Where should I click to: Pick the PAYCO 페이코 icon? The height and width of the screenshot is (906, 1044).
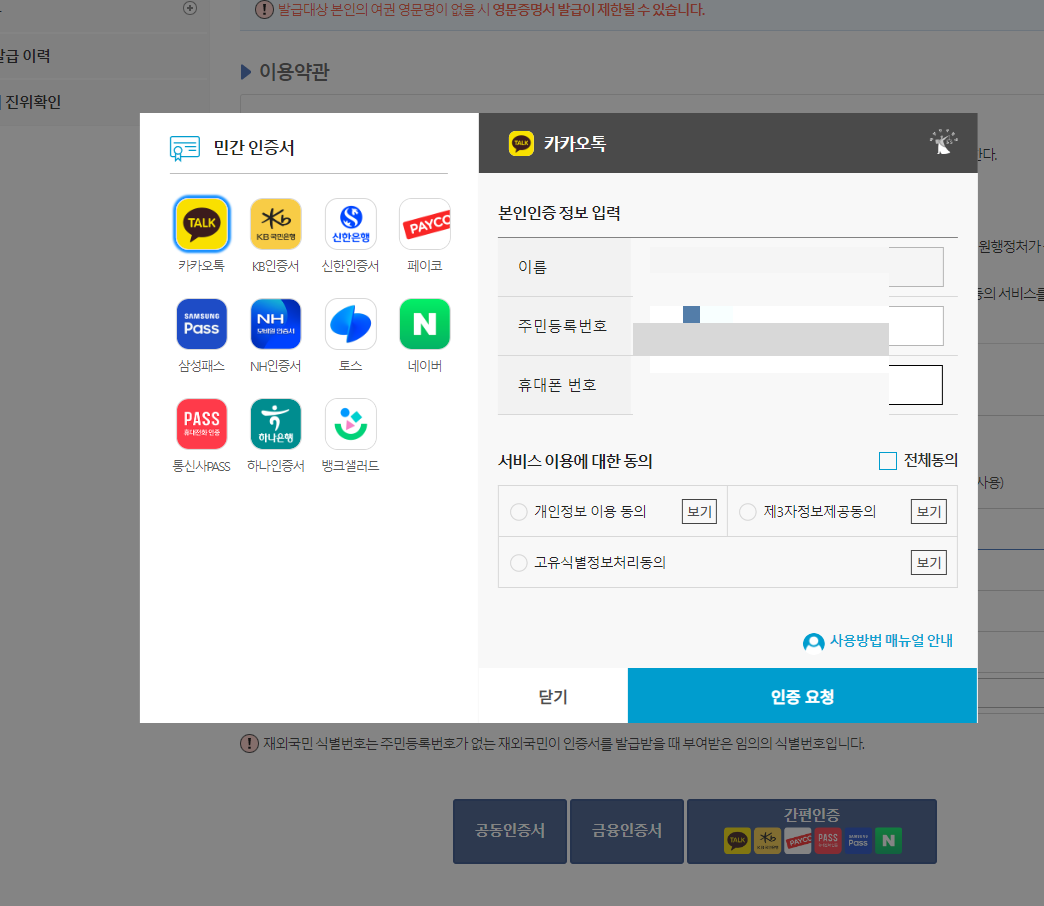click(x=425, y=224)
